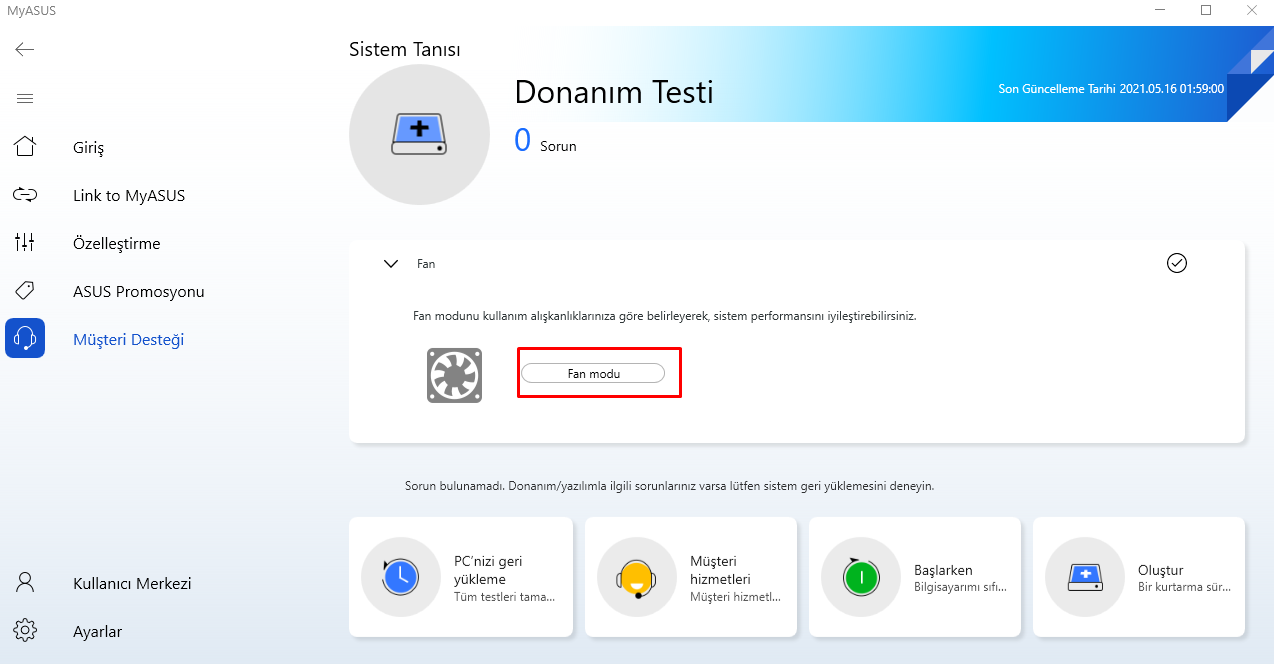Click the blue clock restore icon

pyautogui.click(x=401, y=577)
